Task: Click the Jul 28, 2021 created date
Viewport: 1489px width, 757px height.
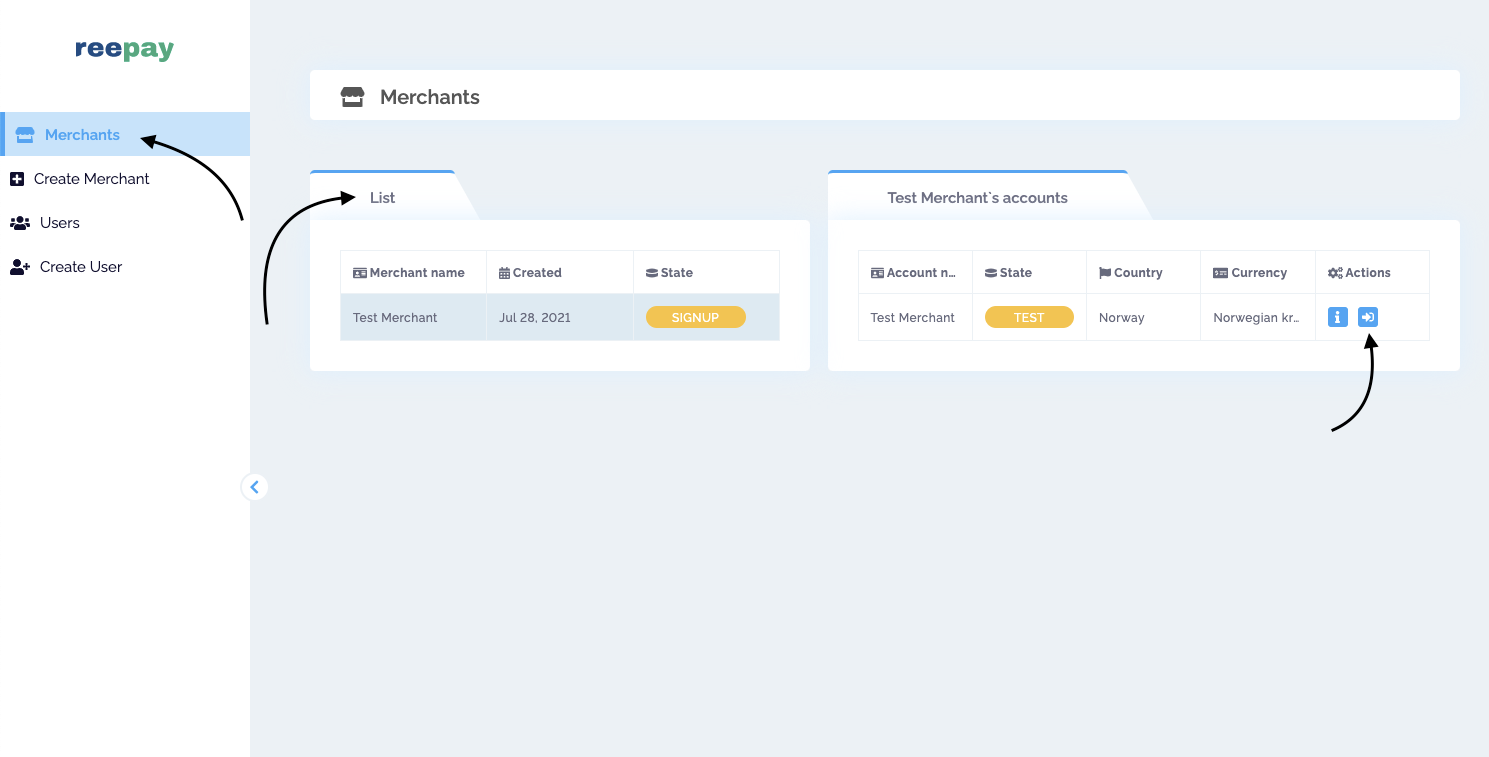Action: coord(535,317)
